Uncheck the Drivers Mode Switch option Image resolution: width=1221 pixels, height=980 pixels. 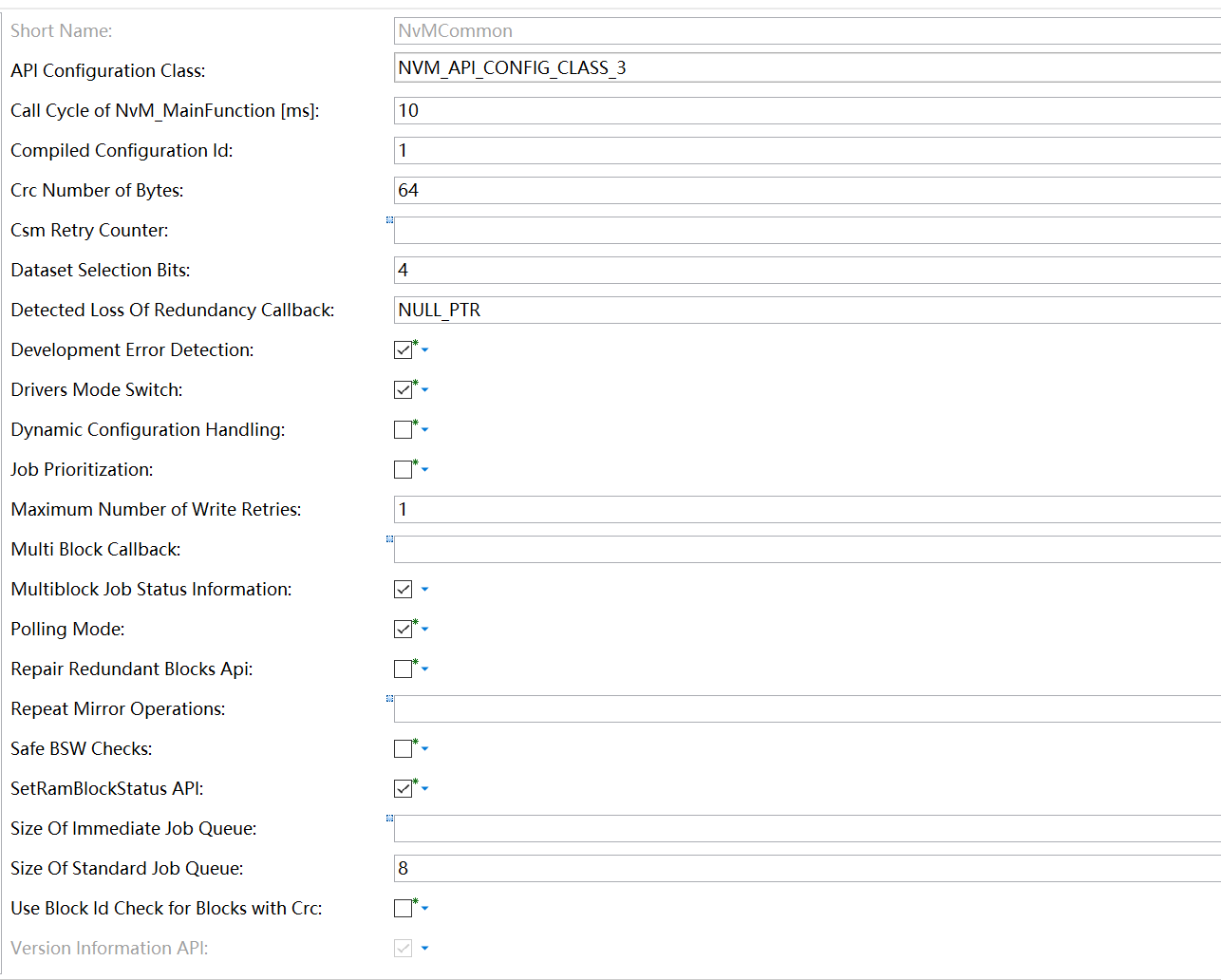(403, 389)
